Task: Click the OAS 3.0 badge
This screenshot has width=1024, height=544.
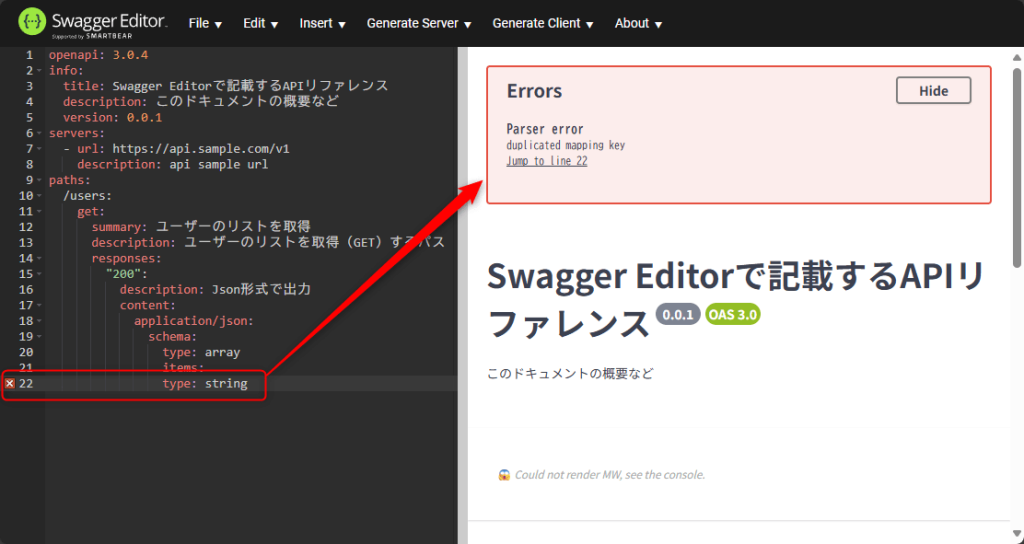Action: pos(733,314)
